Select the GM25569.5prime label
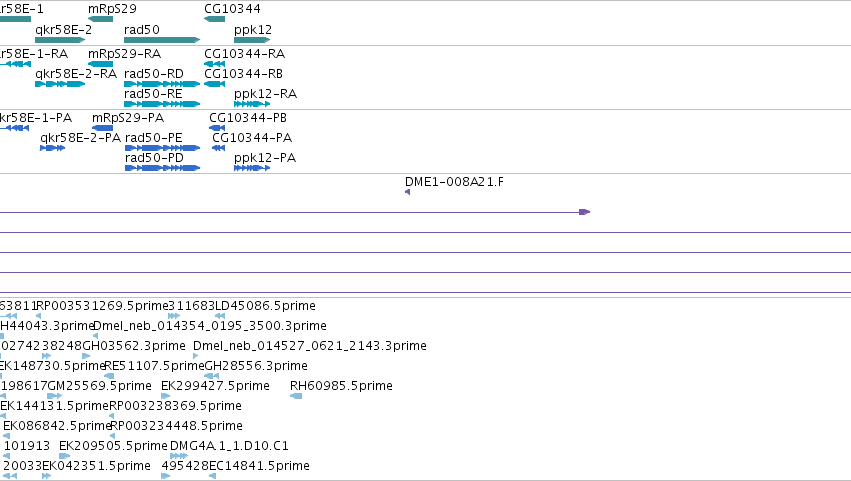The width and height of the screenshot is (851, 481). coord(99,386)
